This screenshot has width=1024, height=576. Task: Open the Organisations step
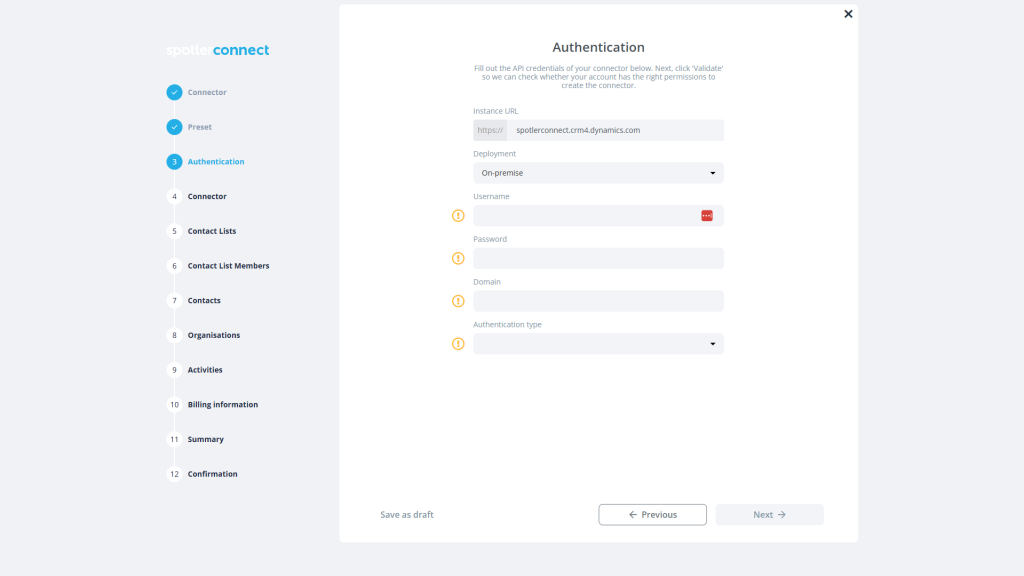(214, 335)
